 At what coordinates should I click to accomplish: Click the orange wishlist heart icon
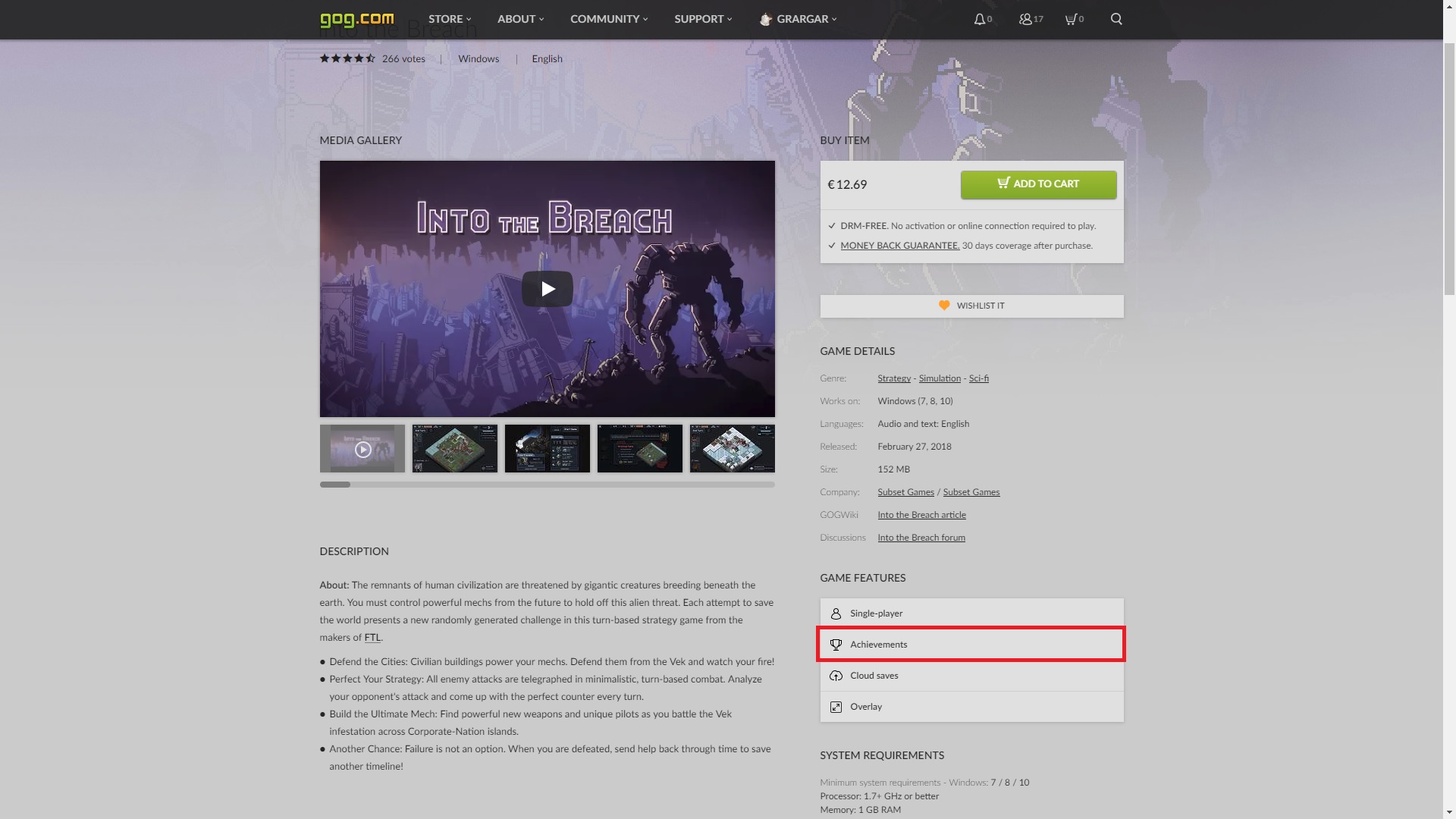944,306
